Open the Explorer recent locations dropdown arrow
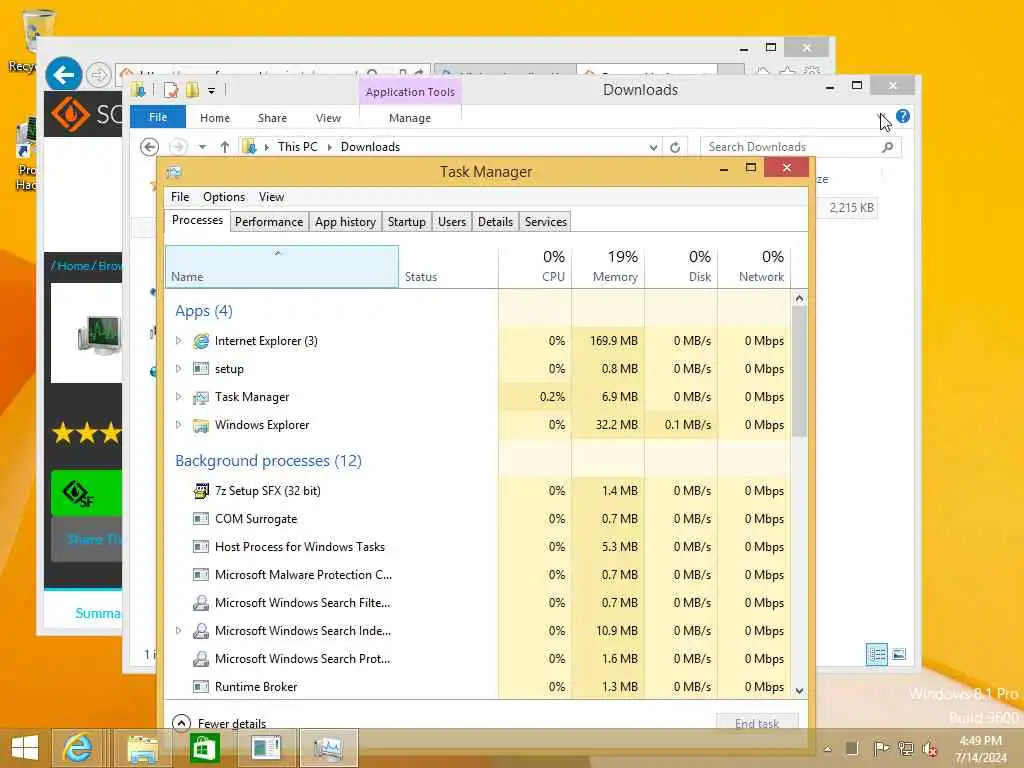Screen dimensions: 1024x768 [x=202, y=147]
